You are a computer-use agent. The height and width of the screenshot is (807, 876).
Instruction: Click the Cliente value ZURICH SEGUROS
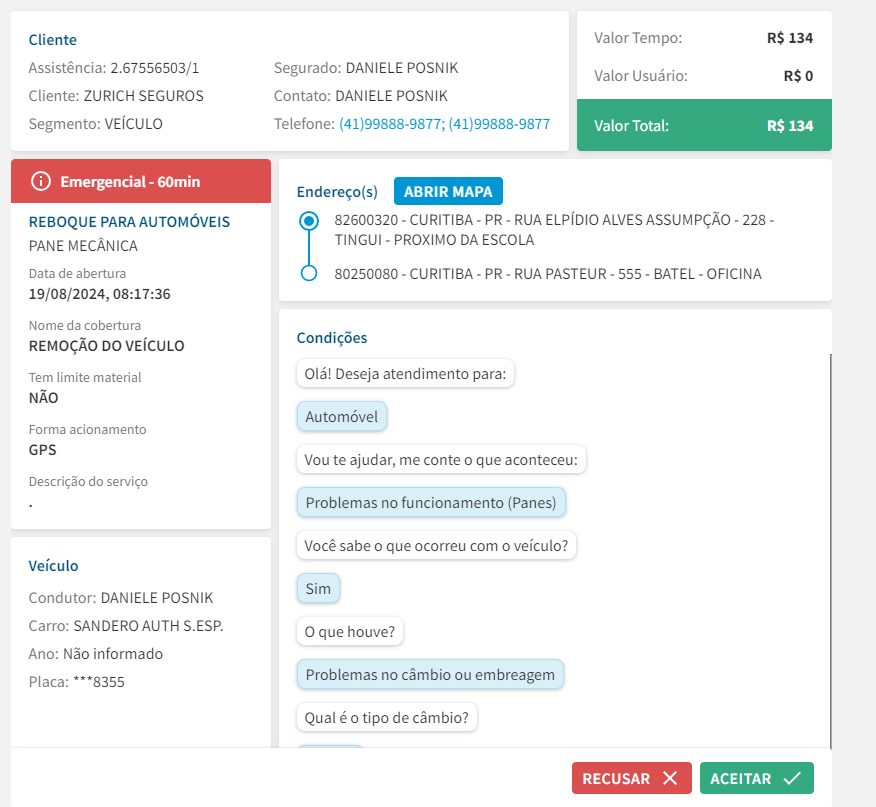[144, 96]
